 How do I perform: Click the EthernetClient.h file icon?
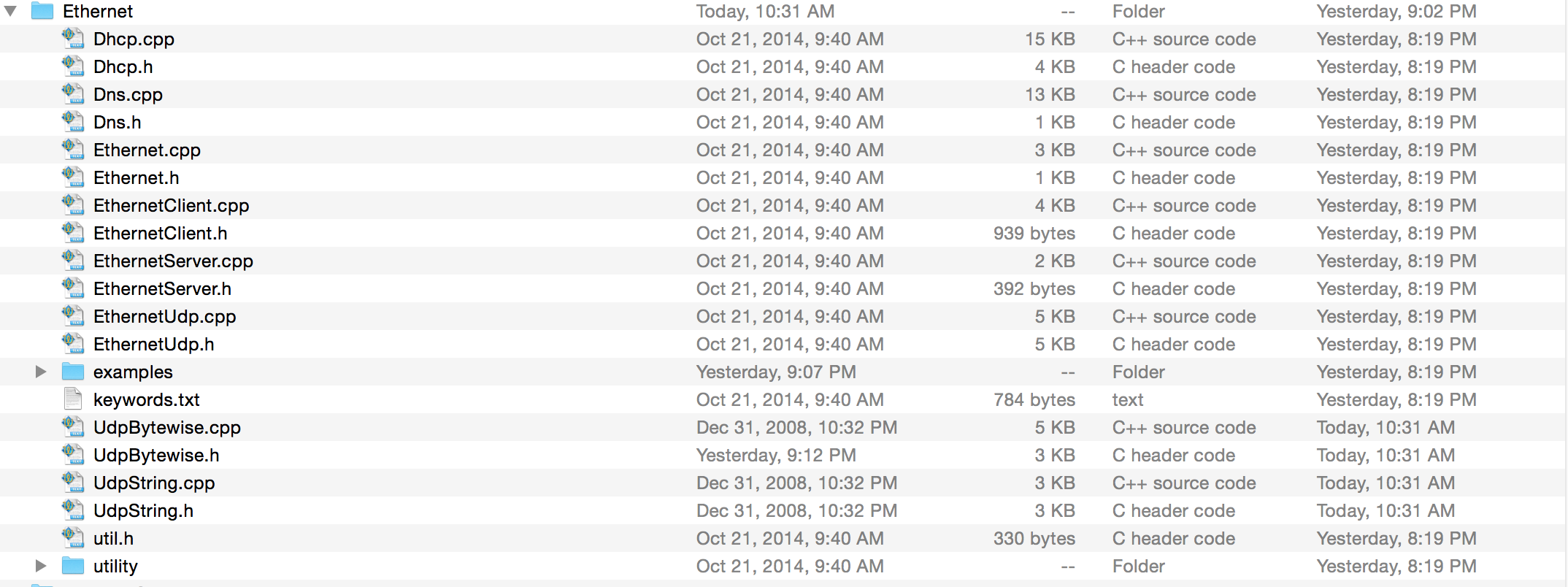tap(72, 233)
